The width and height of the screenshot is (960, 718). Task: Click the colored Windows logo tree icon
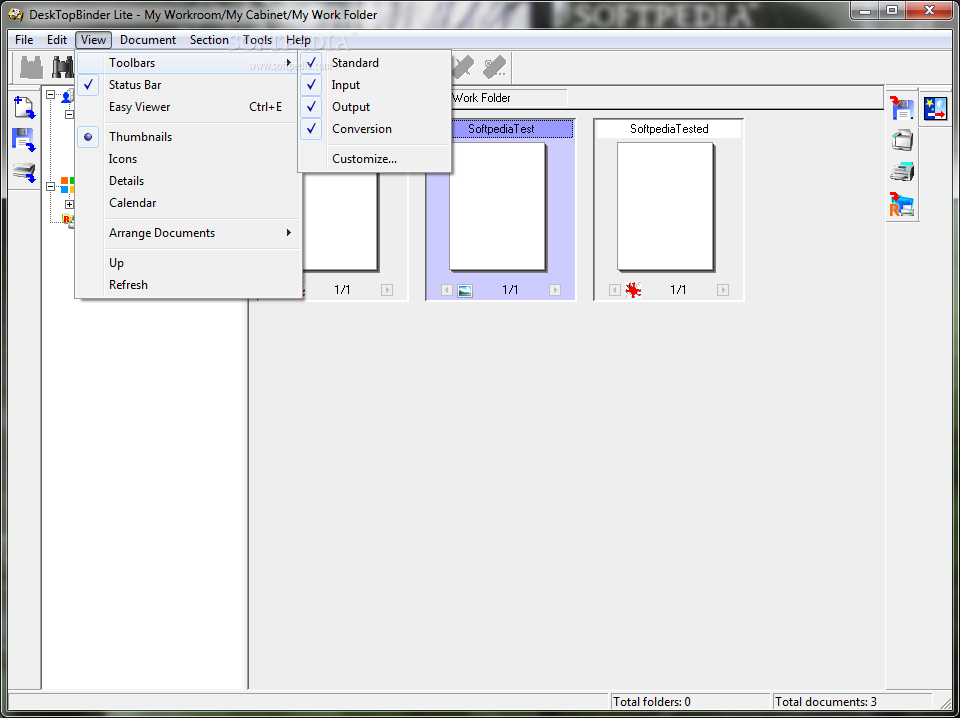point(67,185)
